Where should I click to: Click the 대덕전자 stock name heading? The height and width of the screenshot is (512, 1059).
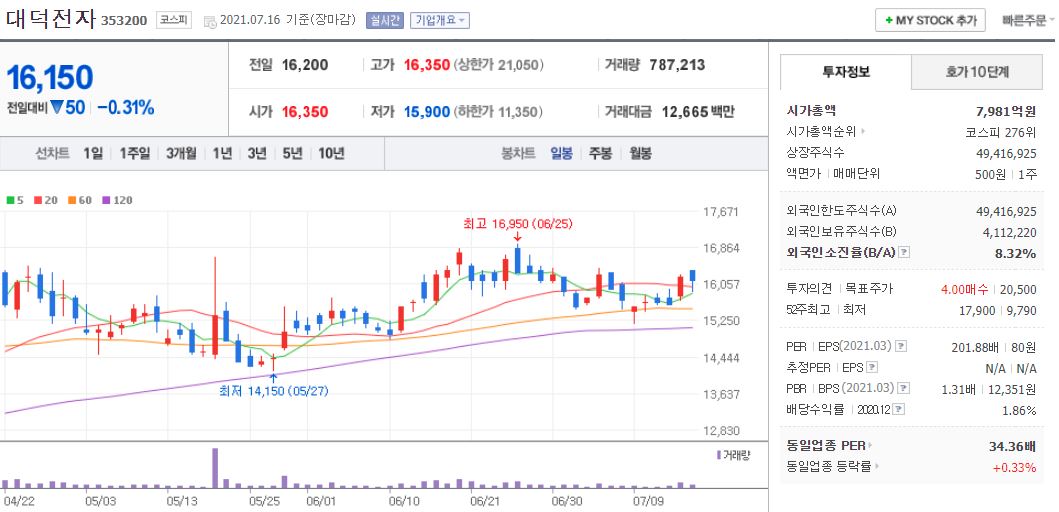51,18
